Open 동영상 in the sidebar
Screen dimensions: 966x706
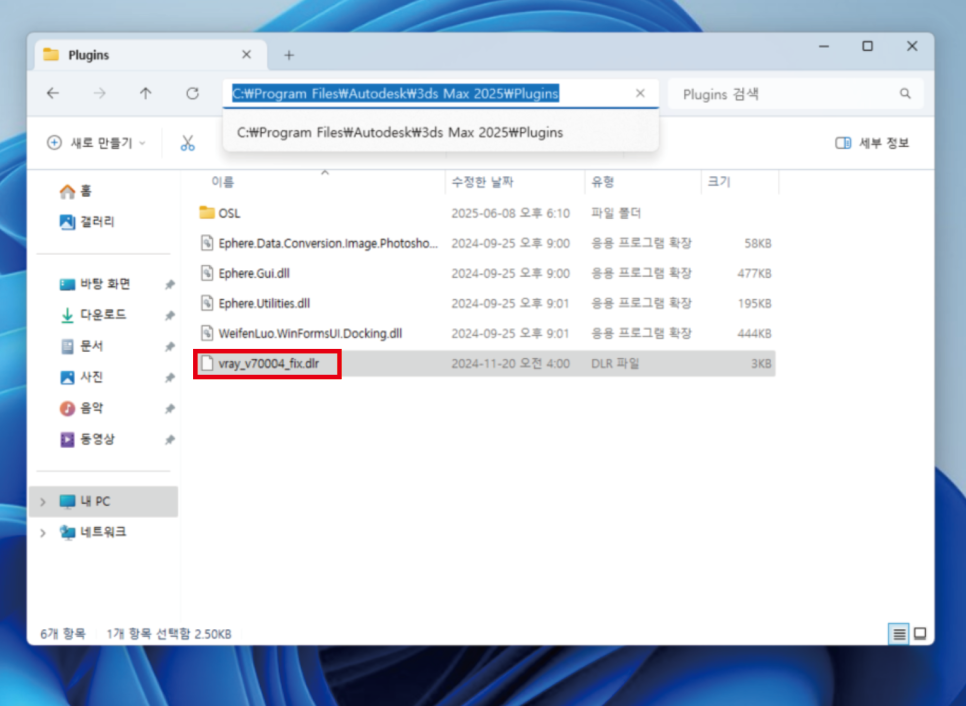87,439
